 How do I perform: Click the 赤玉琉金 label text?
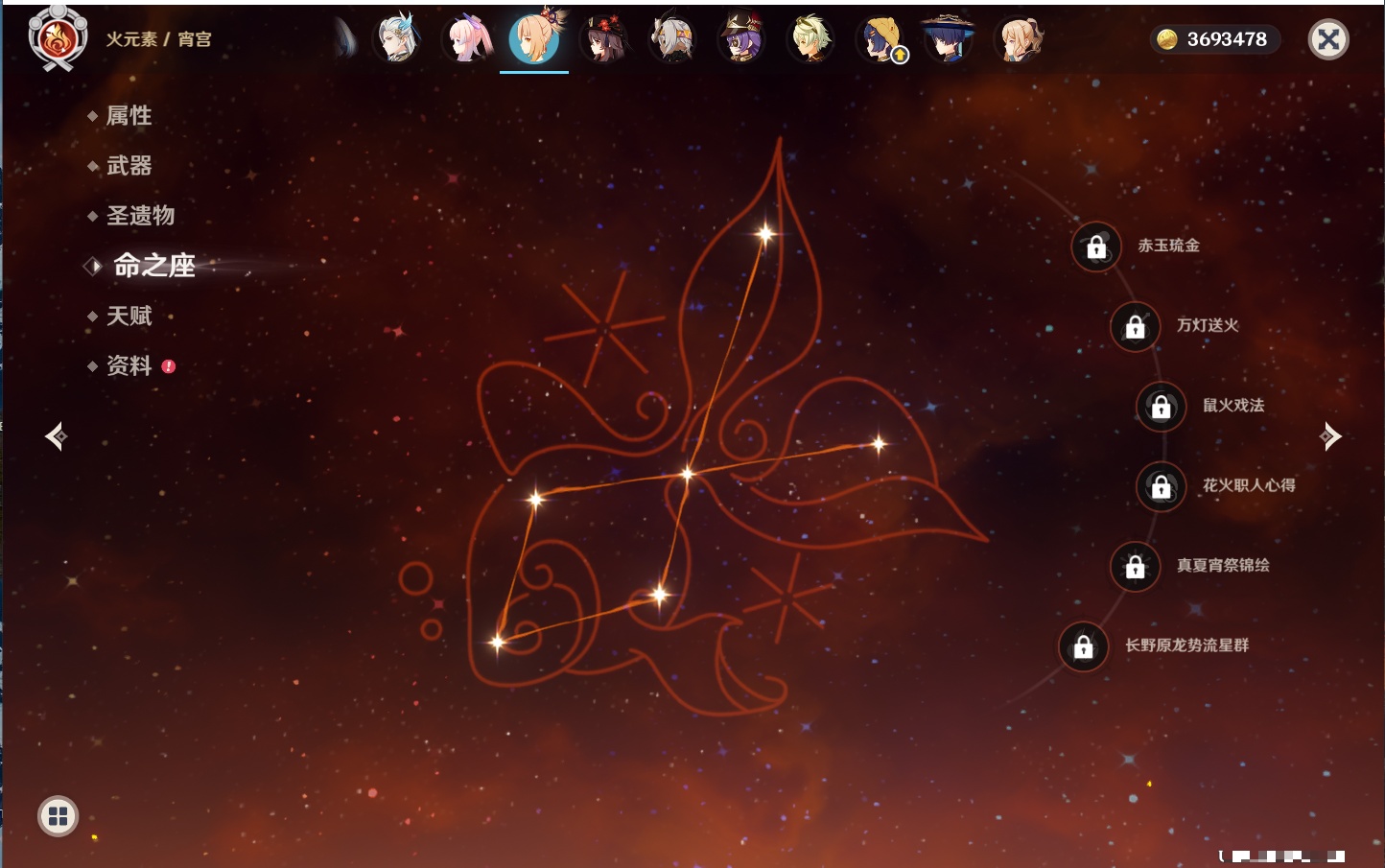1168,246
